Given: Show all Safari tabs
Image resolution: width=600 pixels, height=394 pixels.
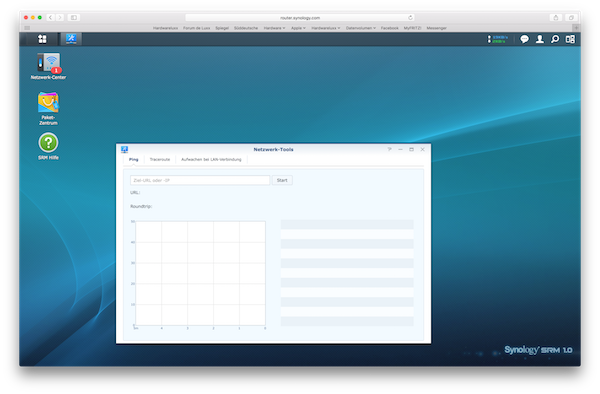Looking at the screenshot, I should [571, 18].
